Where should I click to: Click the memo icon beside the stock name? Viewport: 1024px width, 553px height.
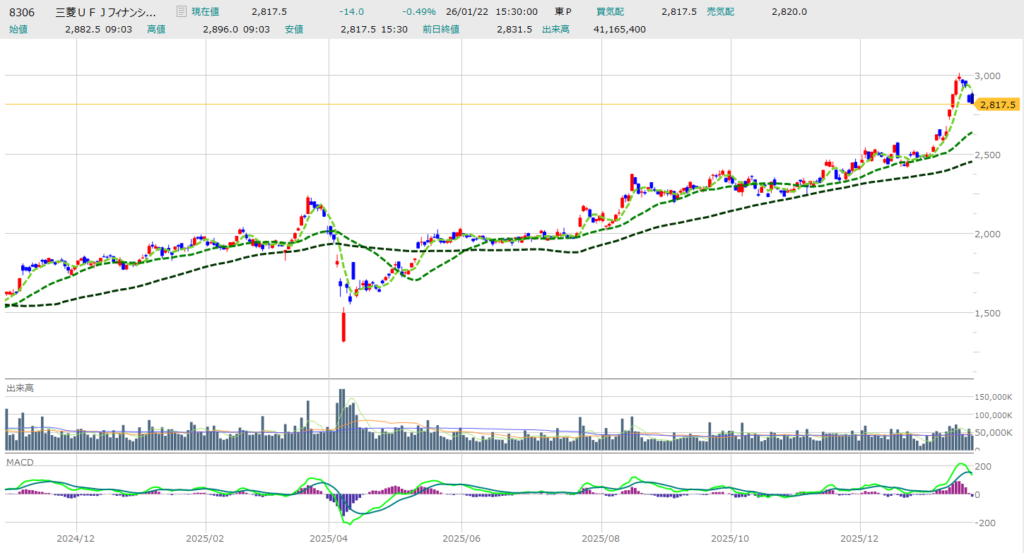click(180, 12)
